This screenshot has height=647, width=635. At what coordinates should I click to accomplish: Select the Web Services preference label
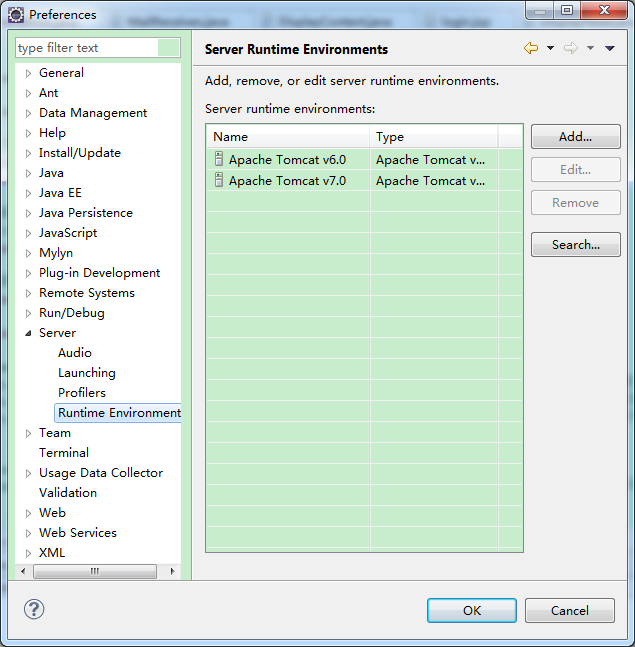78,533
